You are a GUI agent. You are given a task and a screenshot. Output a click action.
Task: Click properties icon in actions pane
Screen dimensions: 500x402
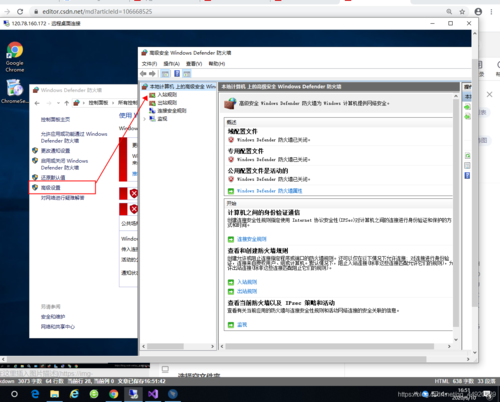(x=467, y=166)
